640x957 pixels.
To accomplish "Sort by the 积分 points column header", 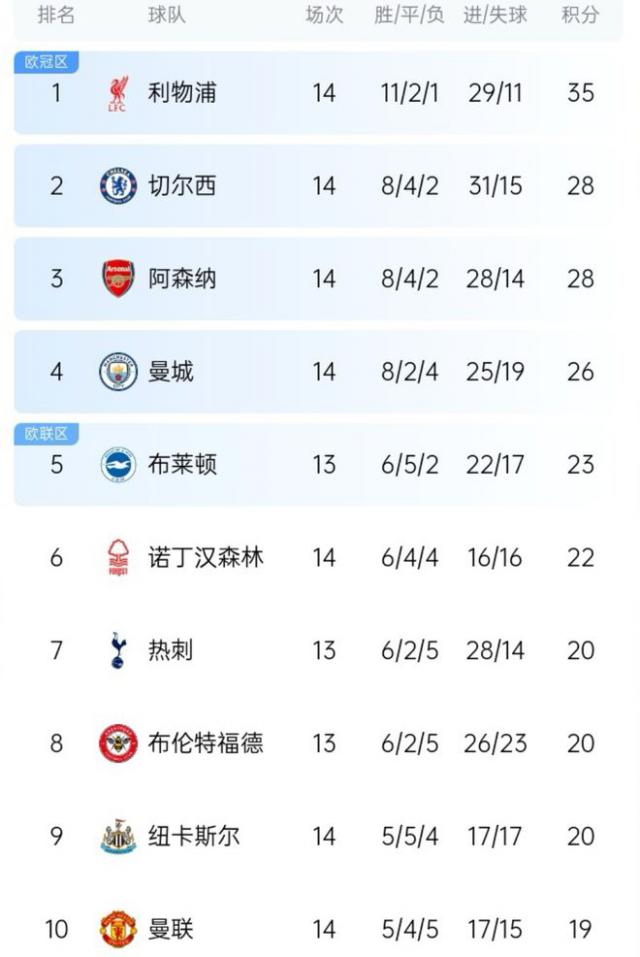I will click(x=580, y=16).
